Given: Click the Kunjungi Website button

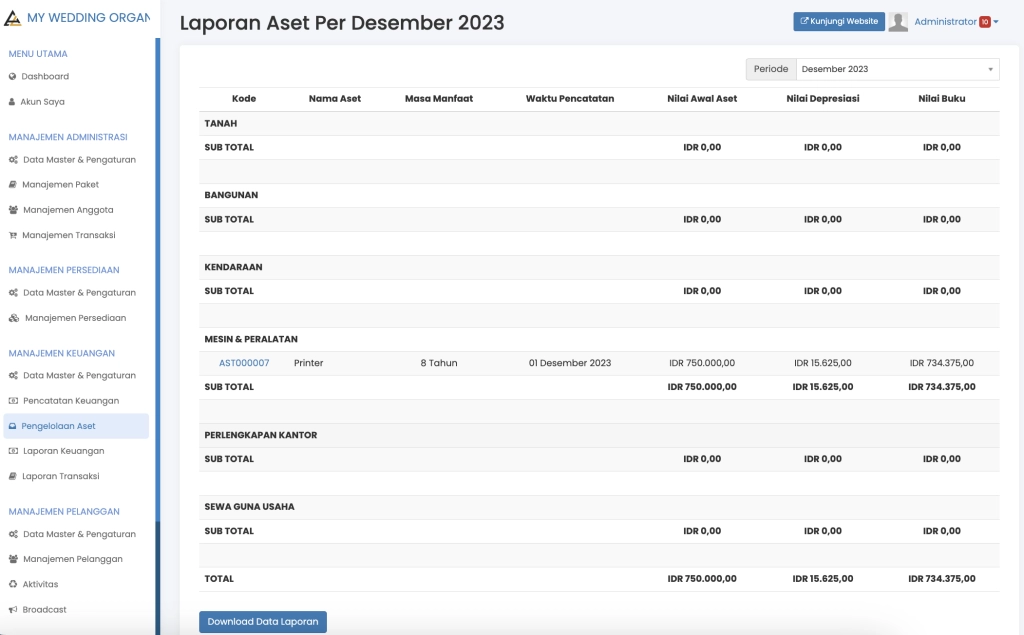Looking at the screenshot, I should click(838, 20).
